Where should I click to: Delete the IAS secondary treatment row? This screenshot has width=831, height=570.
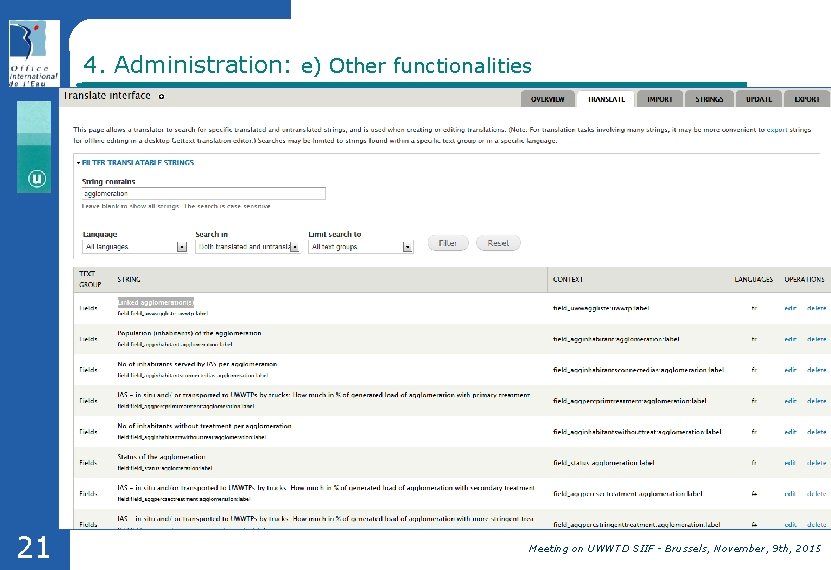pos(816,494)
